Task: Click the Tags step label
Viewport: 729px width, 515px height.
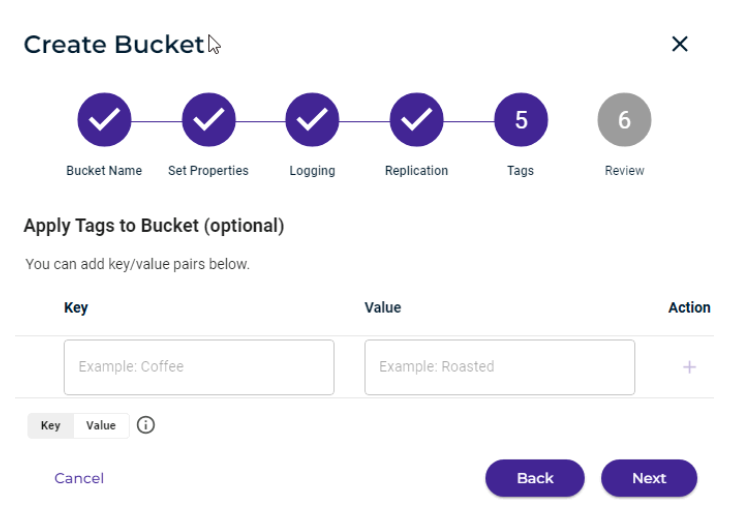Action: 520,171
